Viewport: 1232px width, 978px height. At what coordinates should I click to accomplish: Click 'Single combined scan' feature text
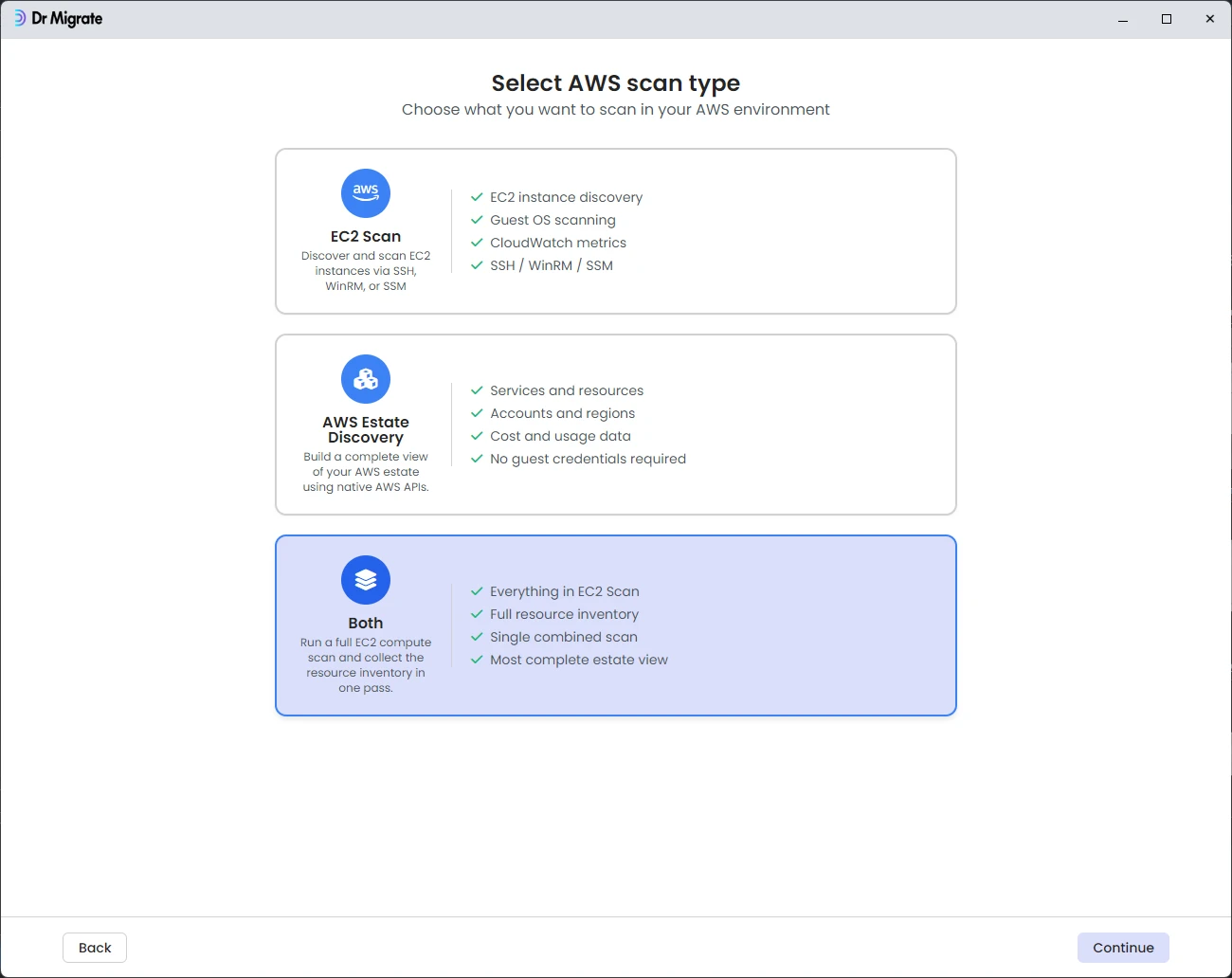(x=564, y=637)
